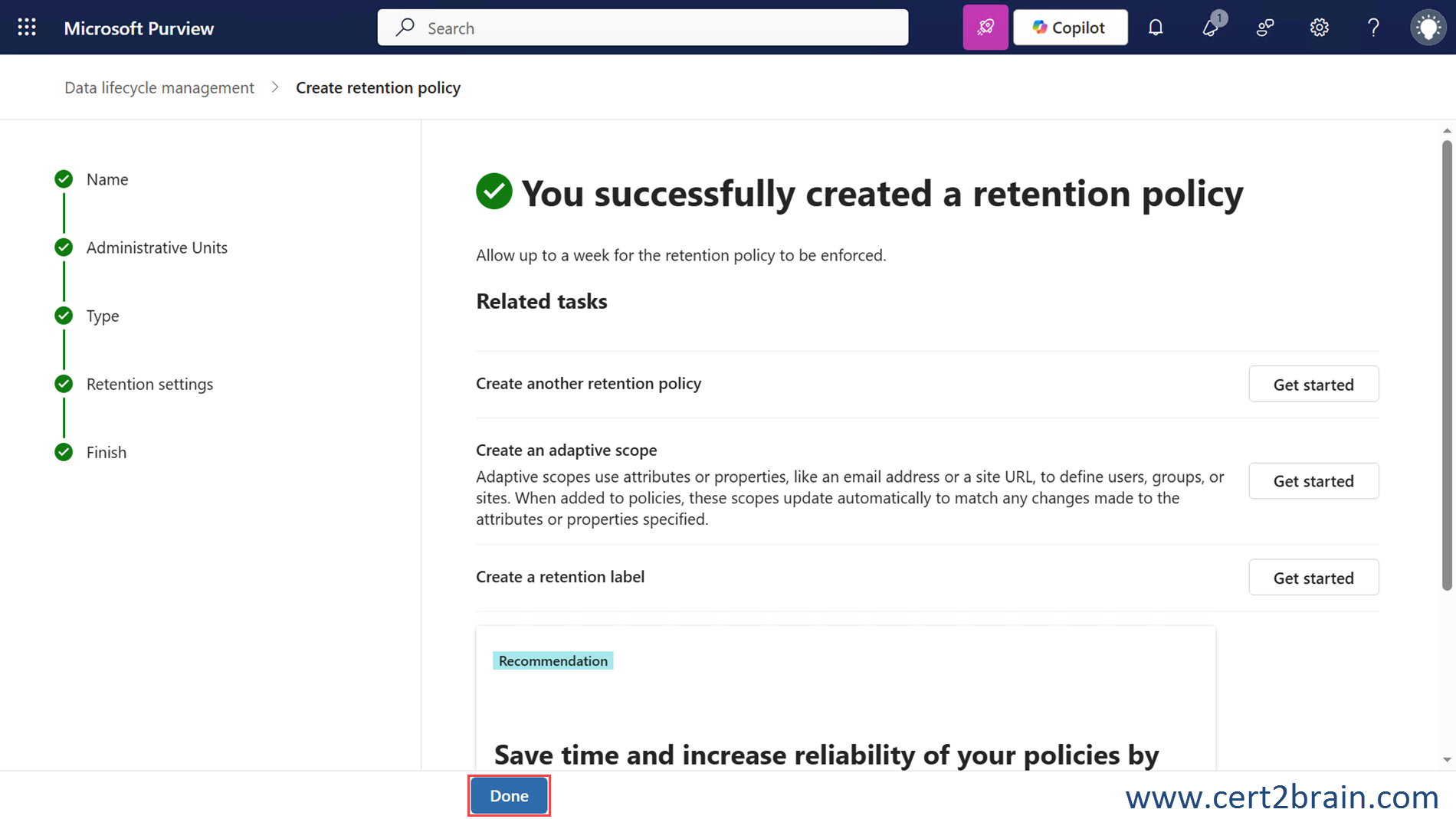Open the What's new icon with badge
Image resolution: width=1456 pixels, height=819 pixels.
1211,28
